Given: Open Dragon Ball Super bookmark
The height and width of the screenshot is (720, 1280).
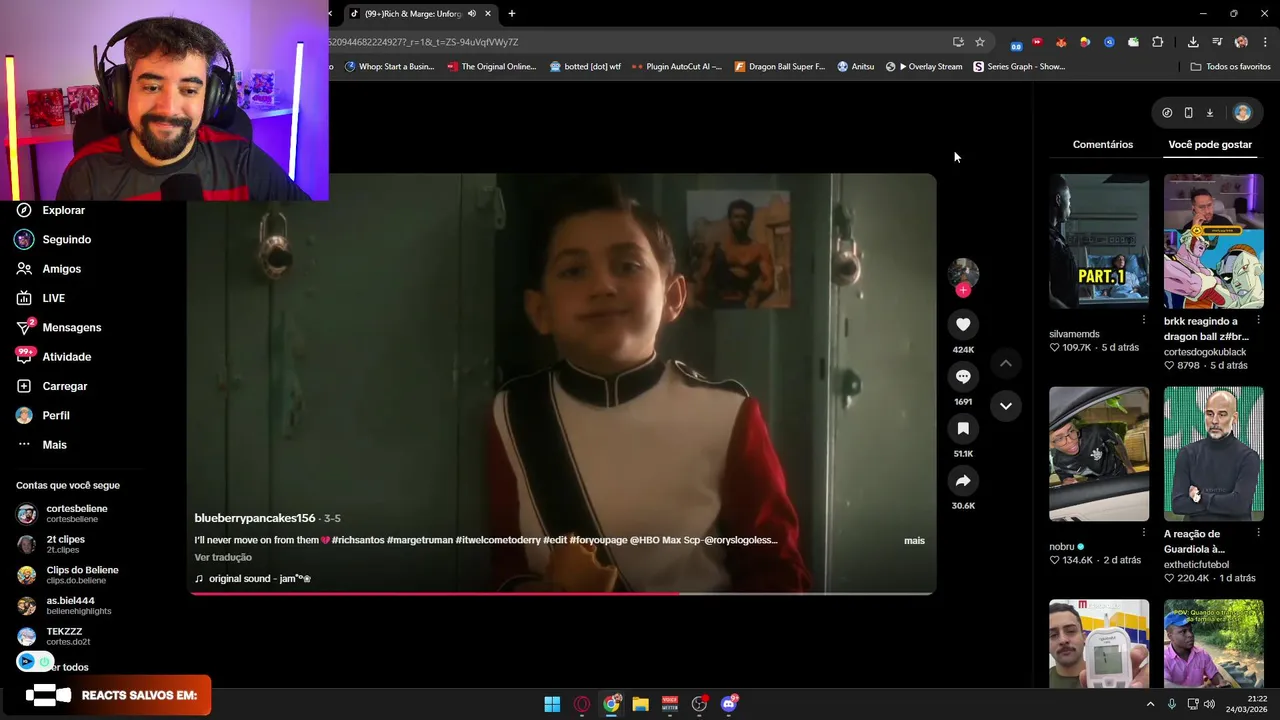Looking at the screenshot, I should pos(780,67).
